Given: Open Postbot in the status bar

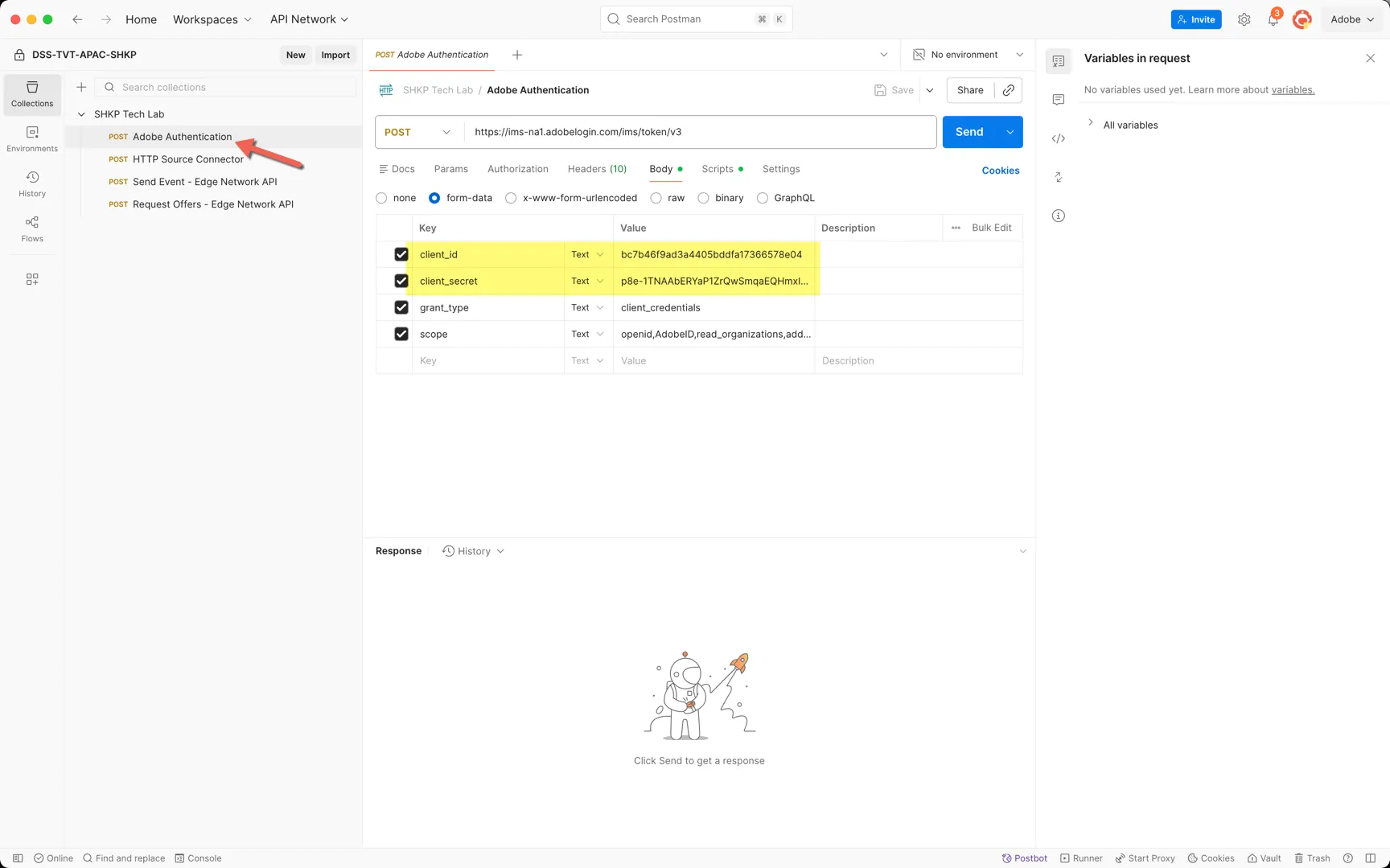Looking at the screenshot, I should point(1024,858).
